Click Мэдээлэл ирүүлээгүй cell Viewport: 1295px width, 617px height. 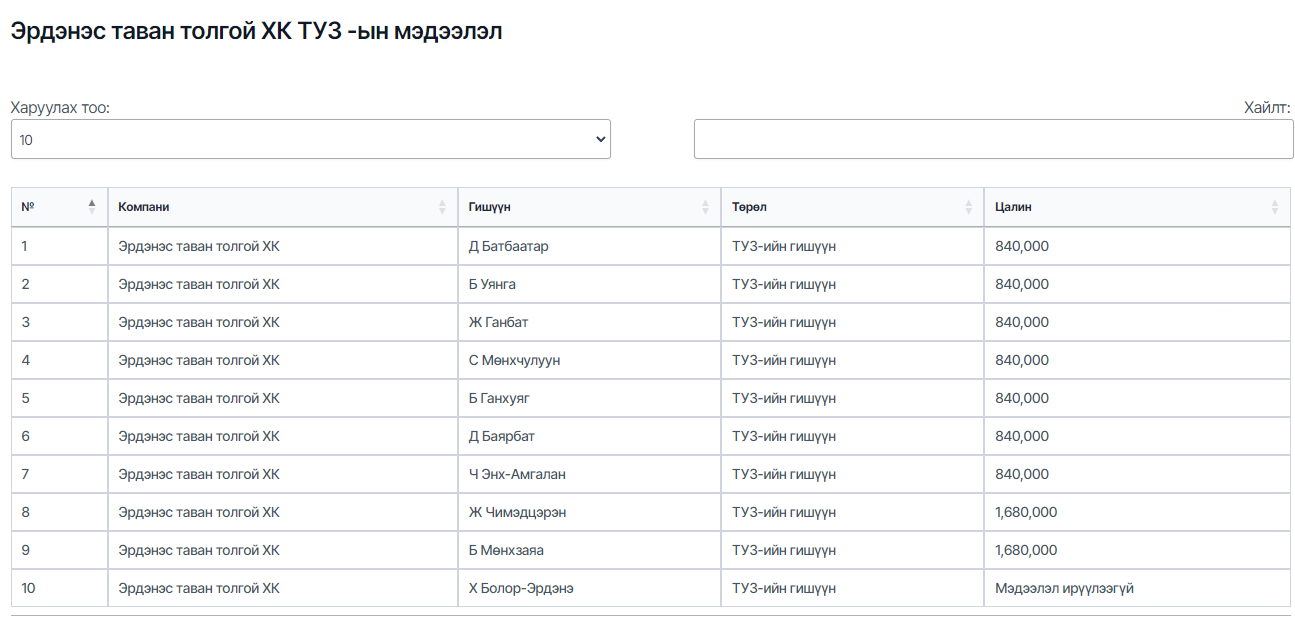click(x=1137, y=588)
